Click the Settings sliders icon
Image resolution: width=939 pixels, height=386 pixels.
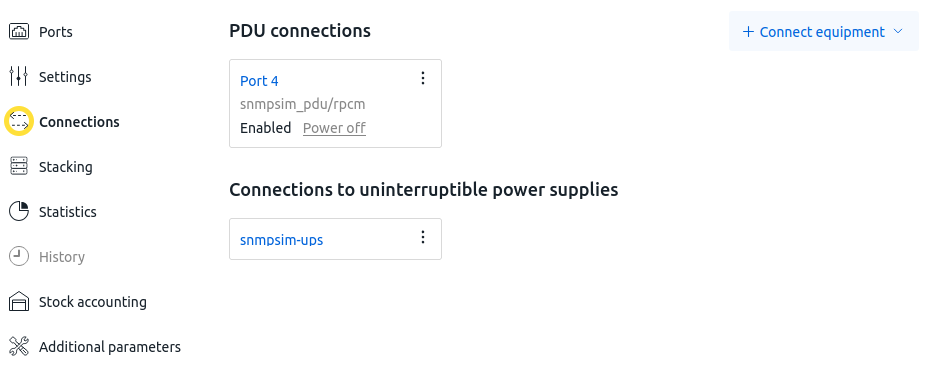pos(19,77)
